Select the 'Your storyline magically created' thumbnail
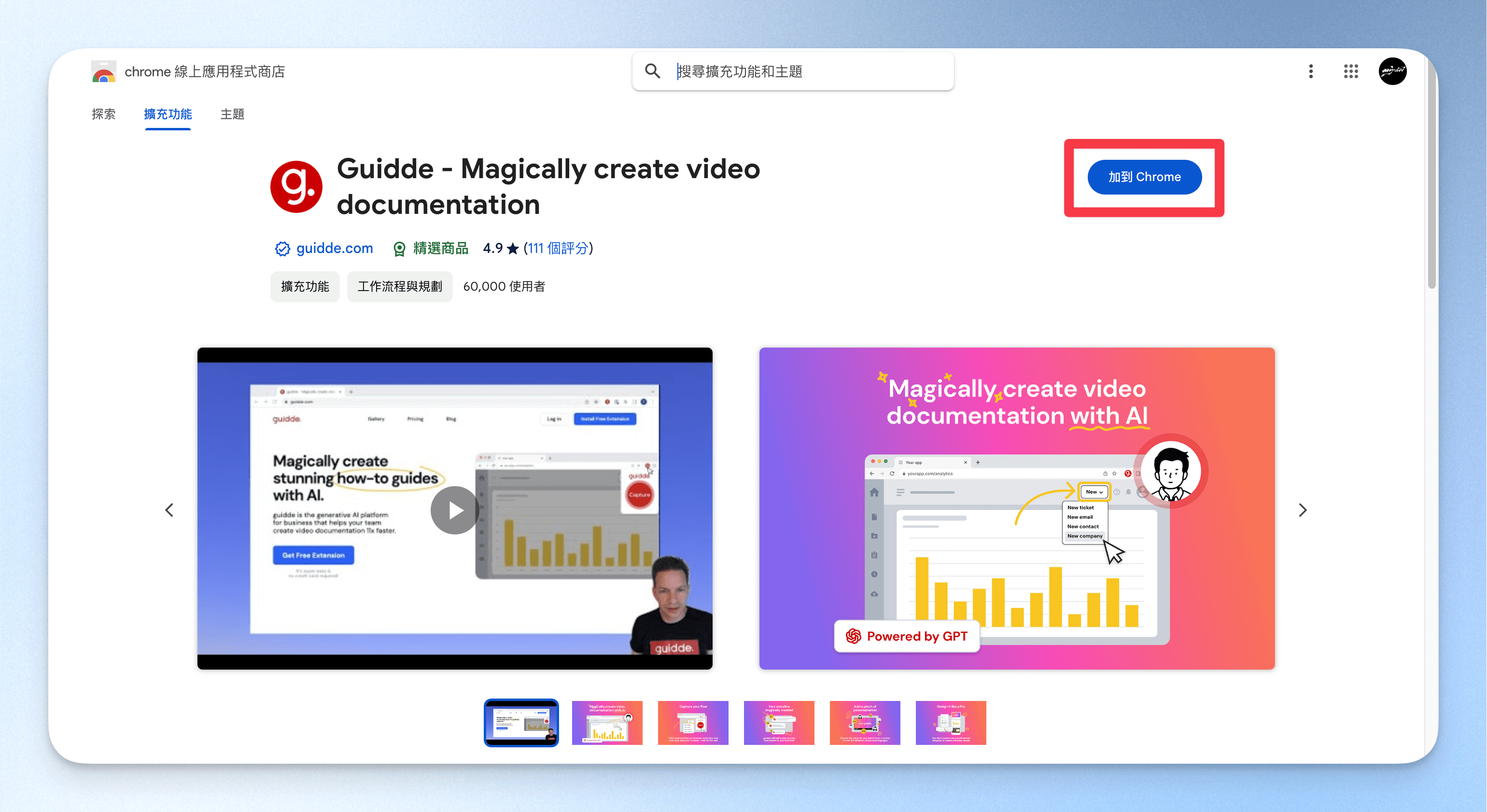The width and height of the screenshot is (1487, 812). [779, 723]
